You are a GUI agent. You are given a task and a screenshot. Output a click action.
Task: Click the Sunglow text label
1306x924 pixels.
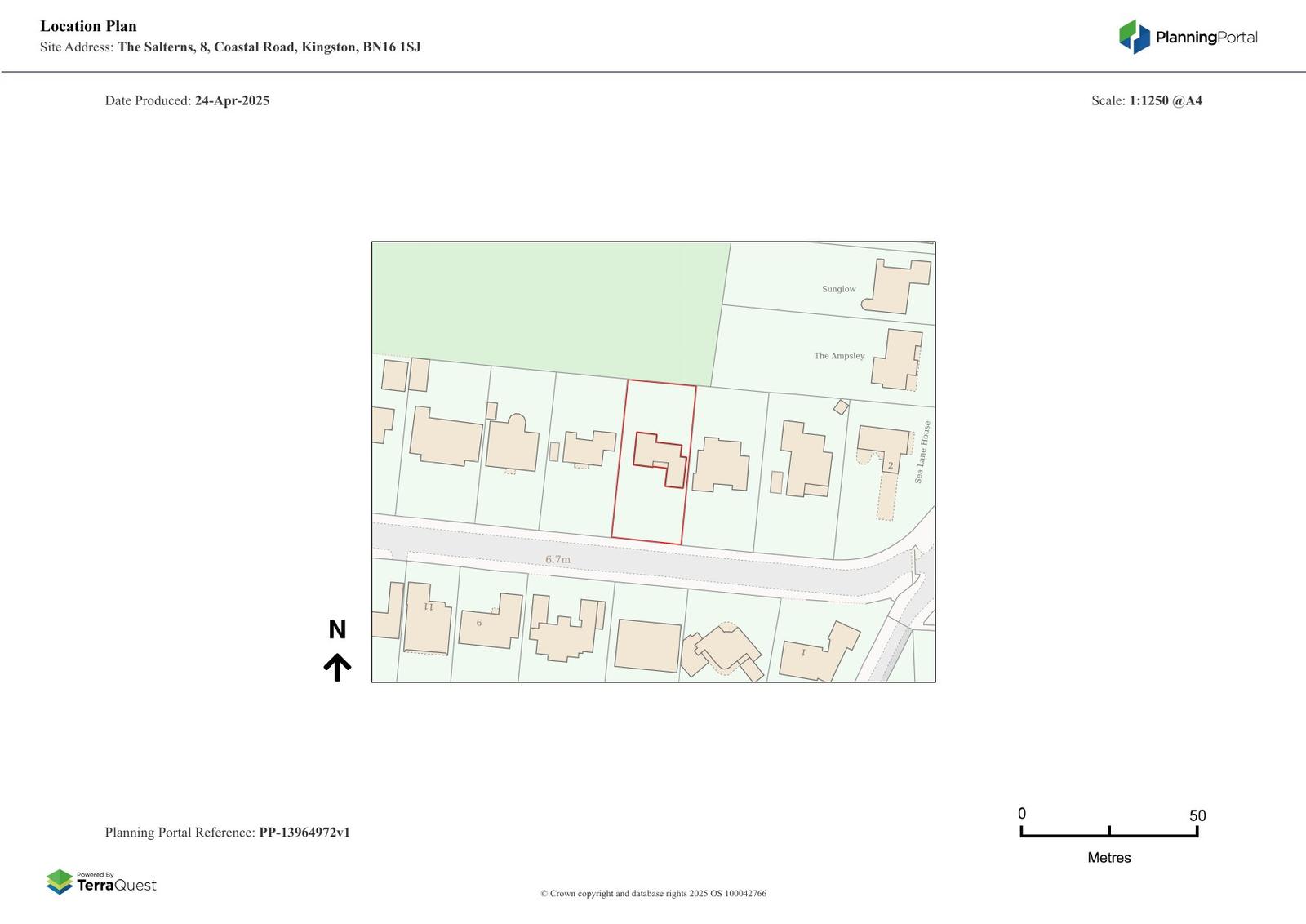pos(838,289)
